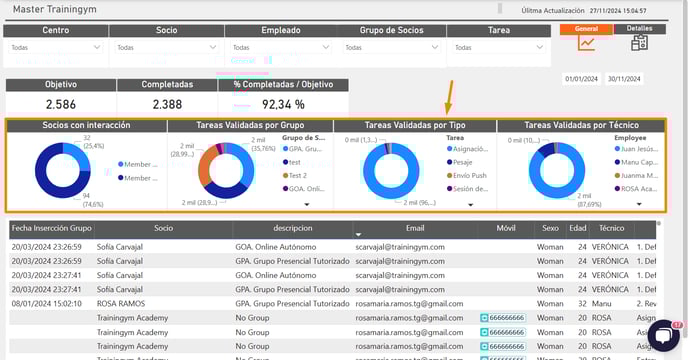This screenshot has width=688, height=360.
Task: Open the General line chart view icon
Action: 586,43
